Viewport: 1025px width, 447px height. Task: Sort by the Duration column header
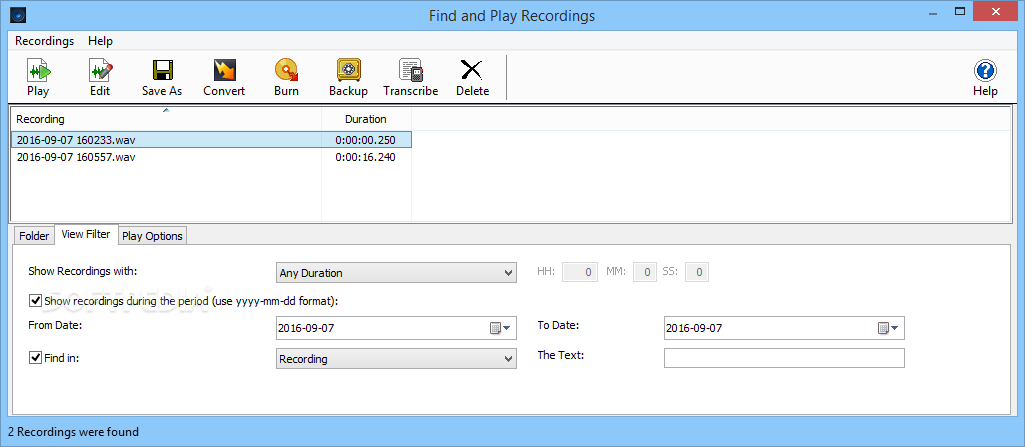(366, 119)
